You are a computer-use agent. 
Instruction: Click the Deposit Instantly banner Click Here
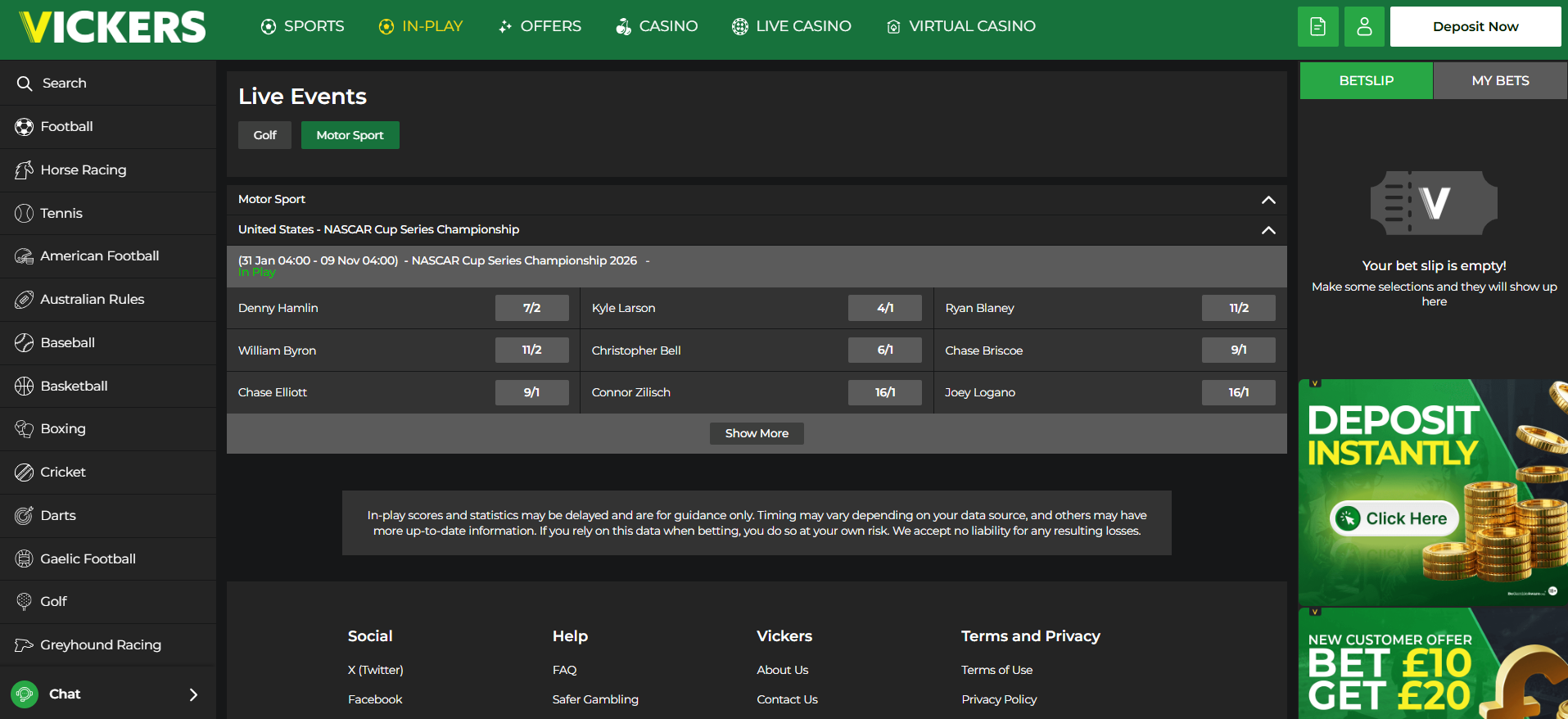point(1394,518)
